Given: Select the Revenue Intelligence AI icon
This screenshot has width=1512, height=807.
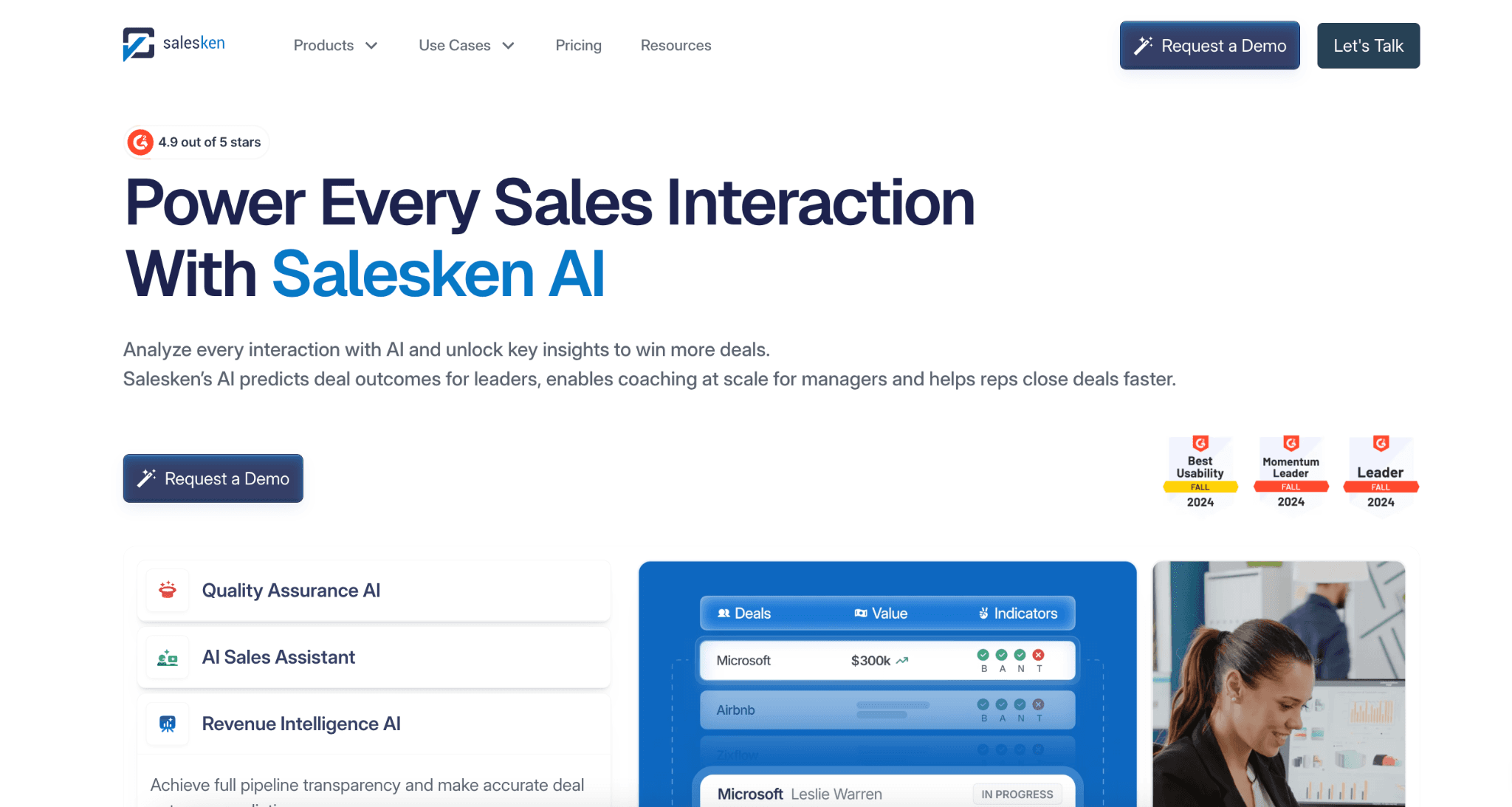Looking at the screenshot, I should tap(167, 724).
